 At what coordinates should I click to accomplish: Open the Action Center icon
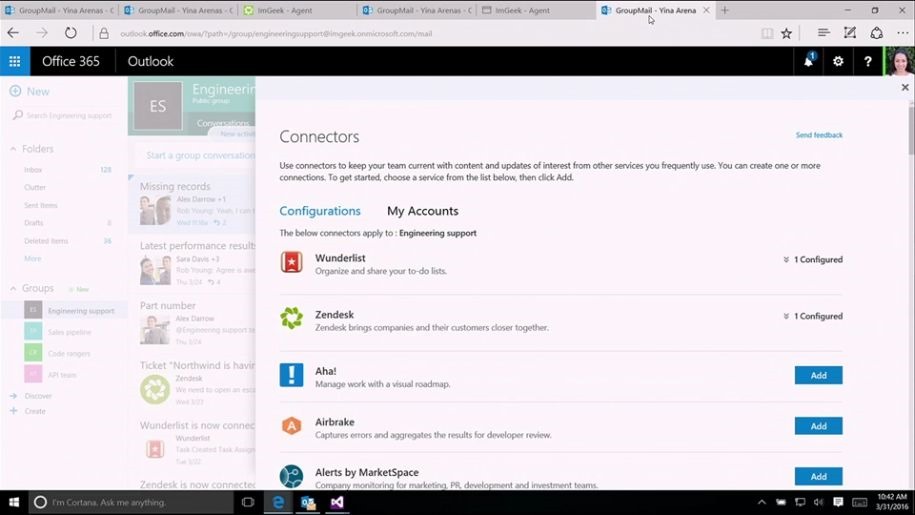pyautogui.click(x=838, y=502)
